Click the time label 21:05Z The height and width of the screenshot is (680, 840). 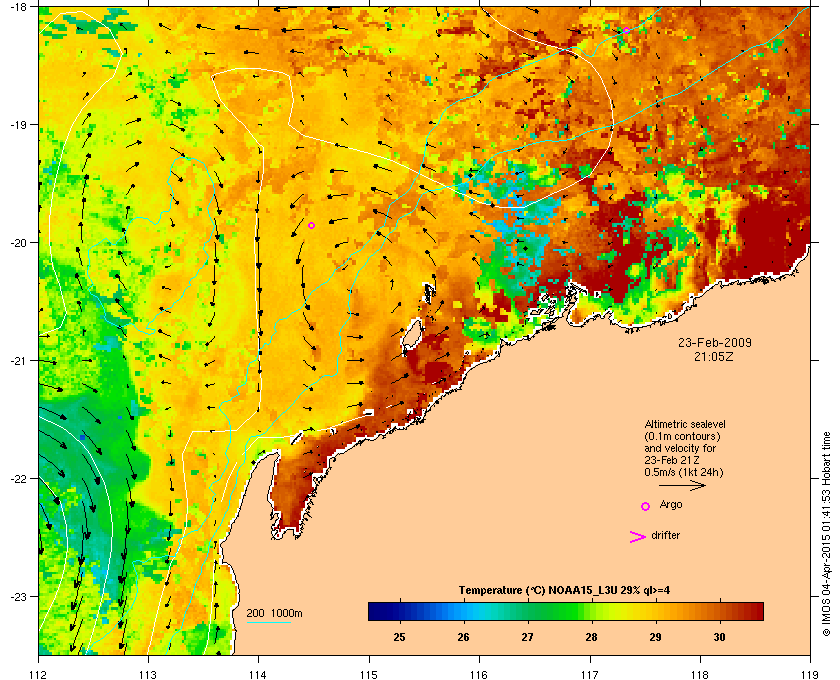[714, 356]
